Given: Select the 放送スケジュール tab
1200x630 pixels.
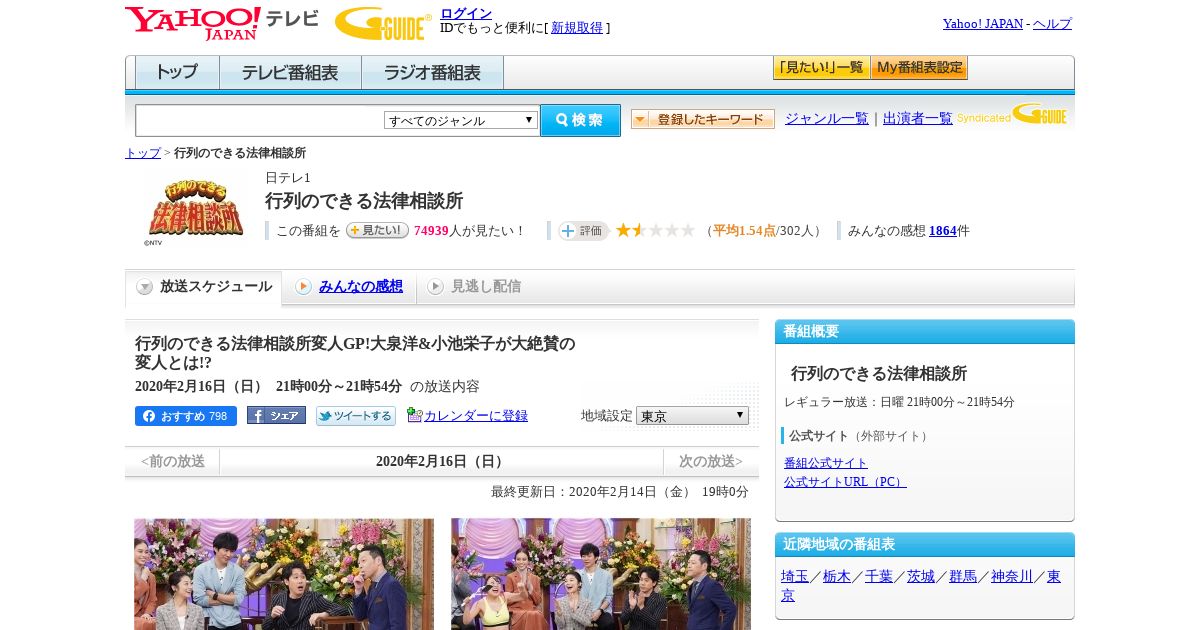Looking at the screenshot, I should click(203, 287).
